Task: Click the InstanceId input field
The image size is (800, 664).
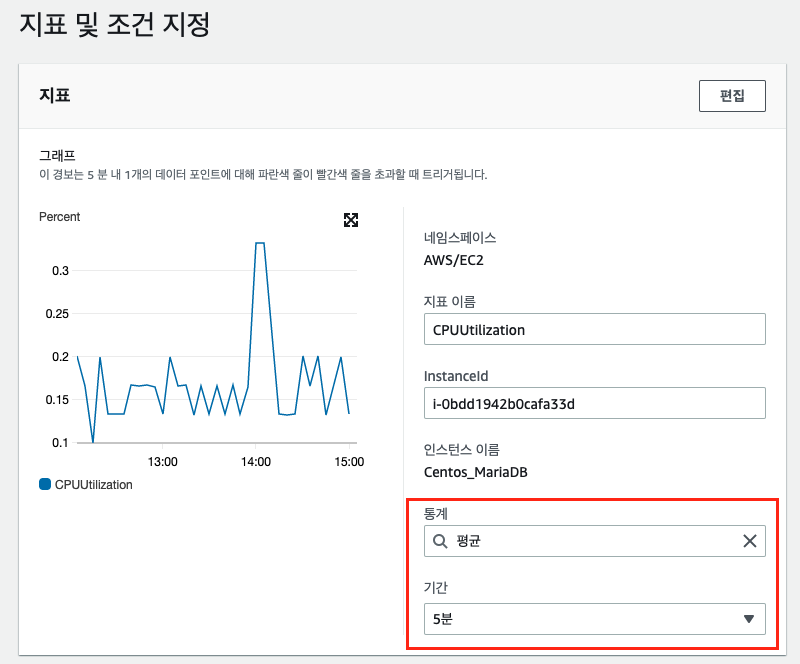Action: click(x=594, y=403)
